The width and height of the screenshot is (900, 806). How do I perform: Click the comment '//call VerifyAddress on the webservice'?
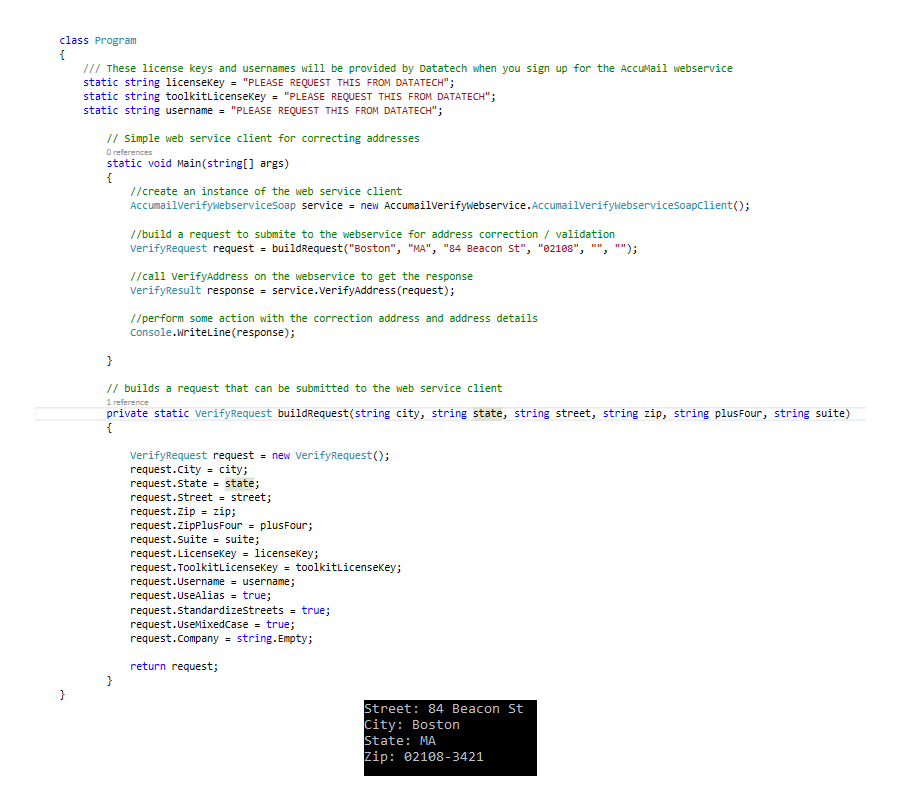[x=301, y=276]
